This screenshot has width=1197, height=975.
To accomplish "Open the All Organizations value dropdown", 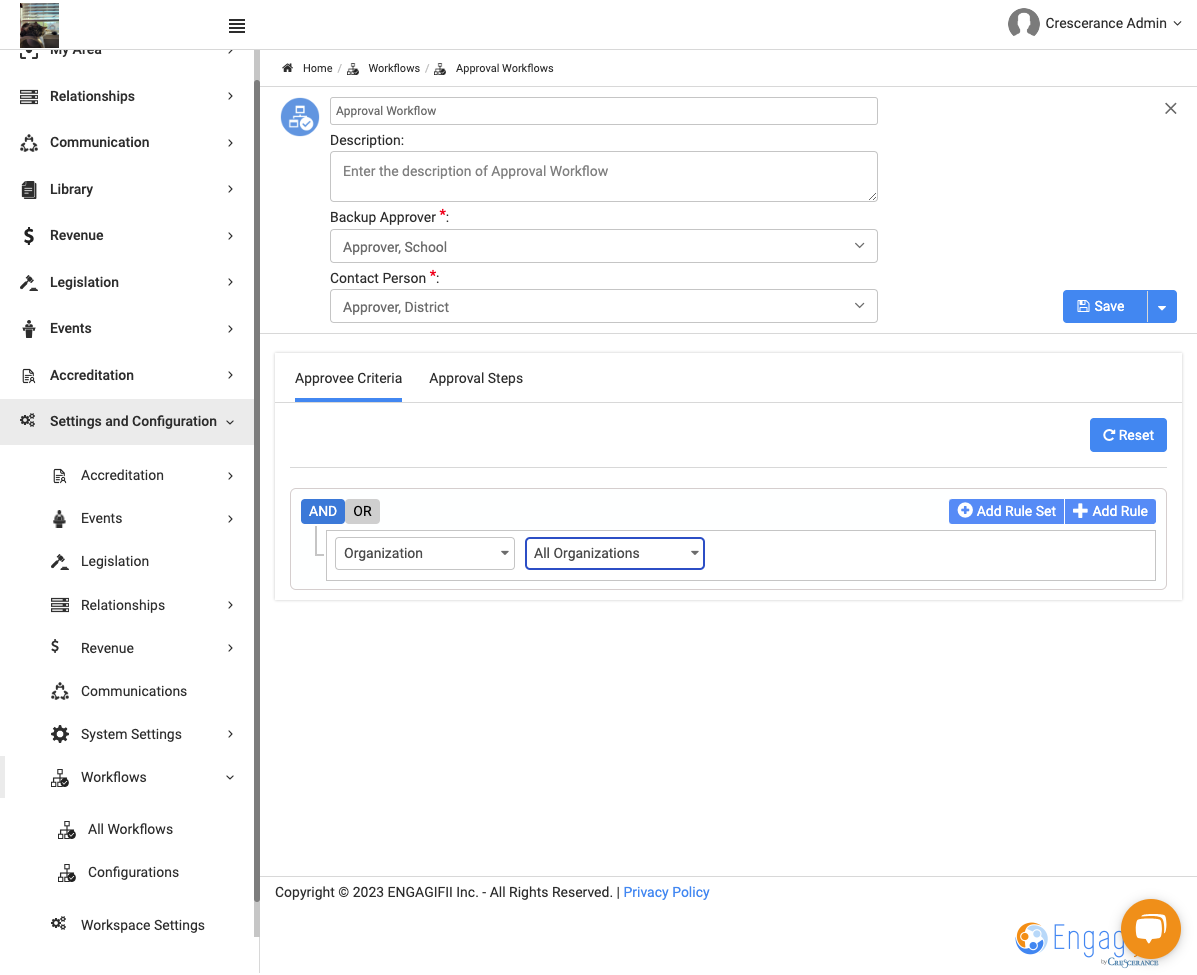I will (x=615, y=554).
